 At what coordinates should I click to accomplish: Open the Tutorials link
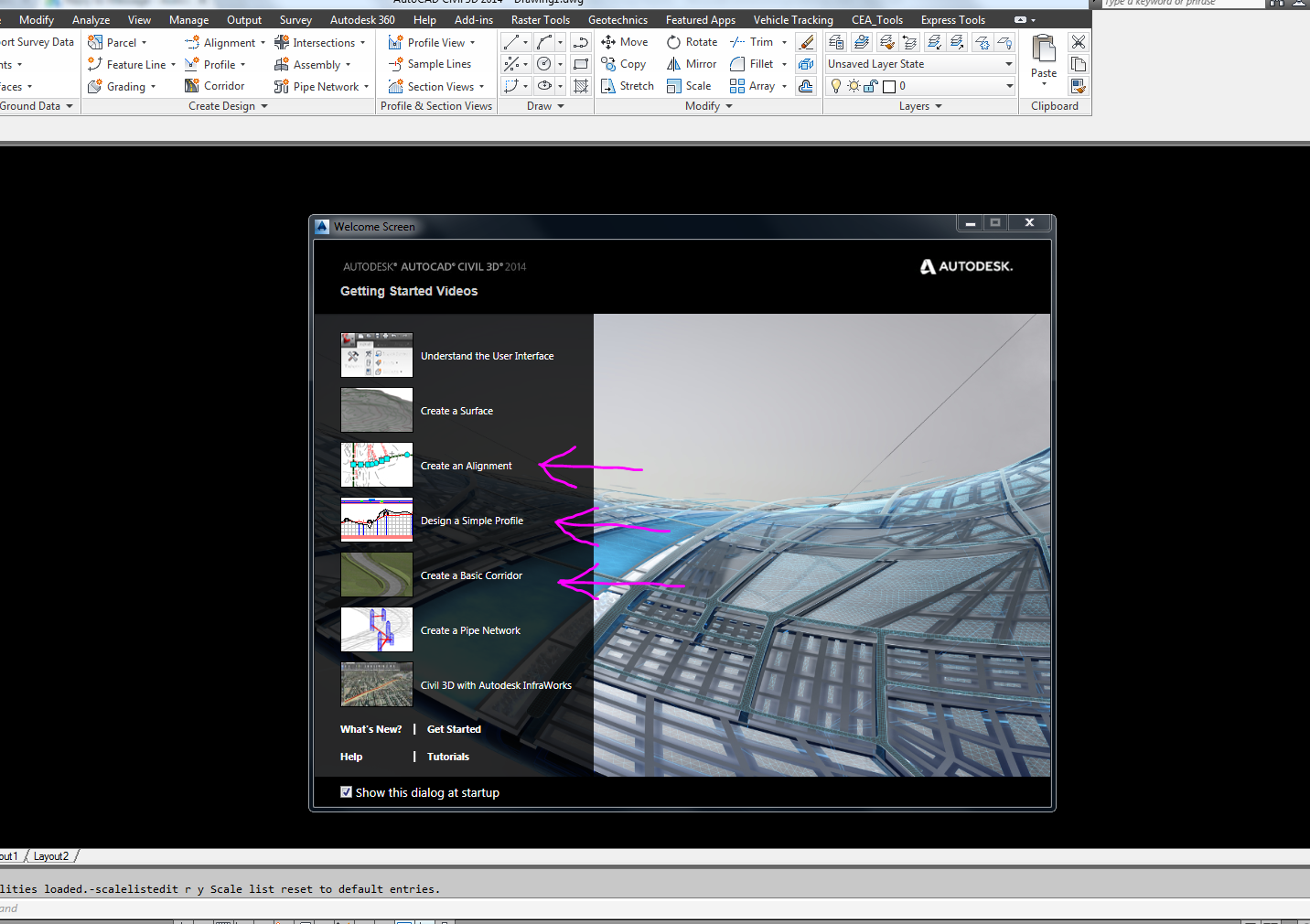click(447, 757)
